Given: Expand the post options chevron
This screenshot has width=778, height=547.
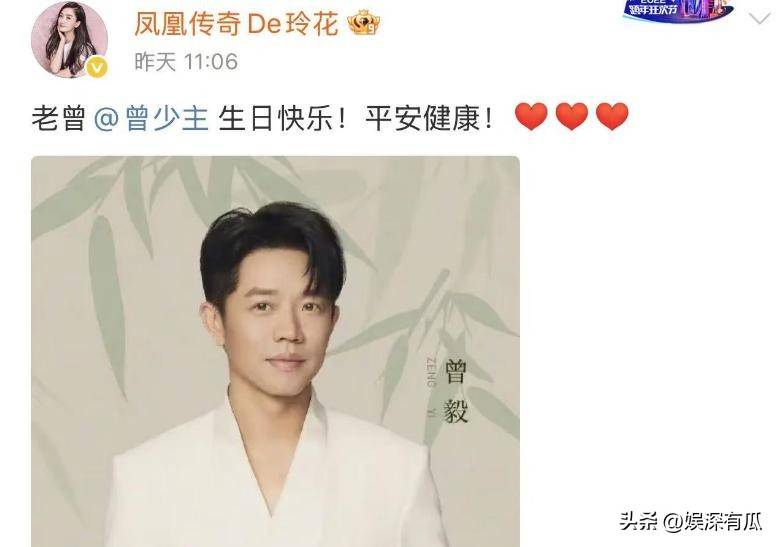Looking at the screenshot, I should (x=758, y=19).
